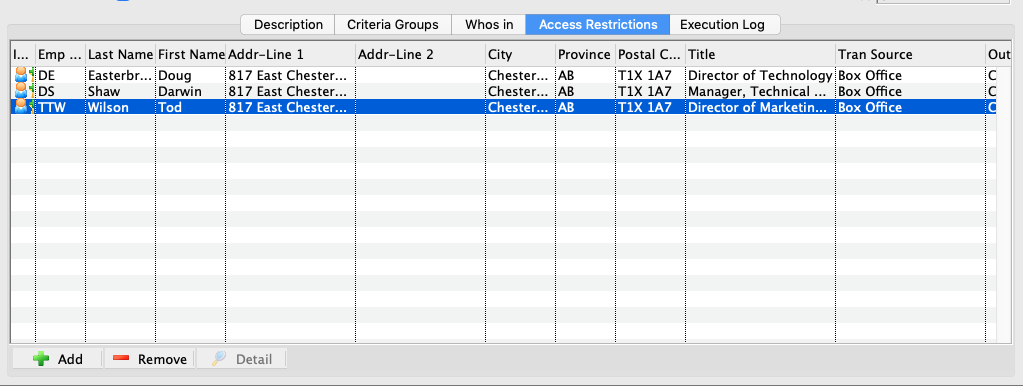Sort by the Last Name column header
The image size is (1023, 387).
121,55
